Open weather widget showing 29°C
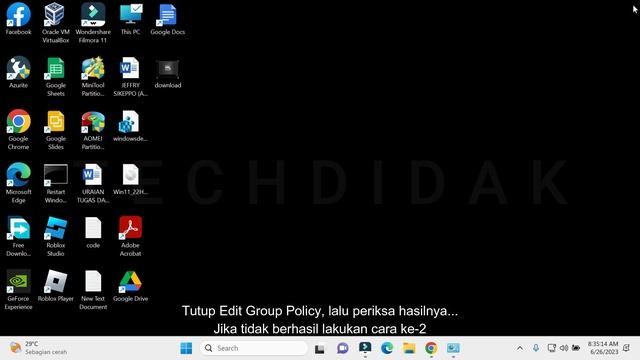The width and height of the screenshot is (640, 360). click(38, 348)
